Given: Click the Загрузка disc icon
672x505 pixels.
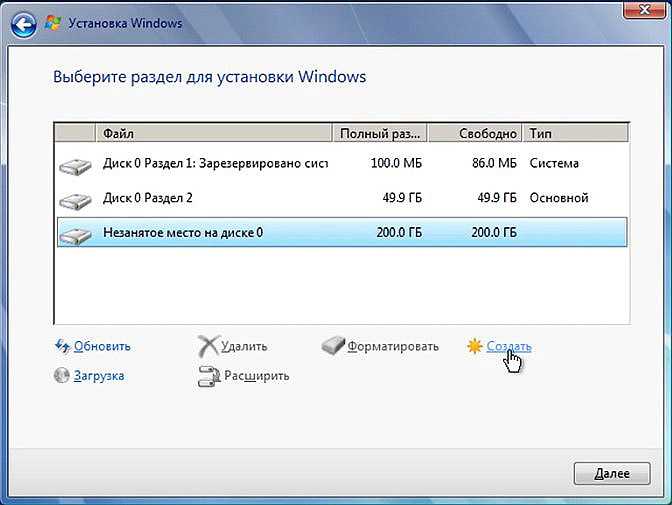Looking at the screenshot, I should tap(62, 375).
